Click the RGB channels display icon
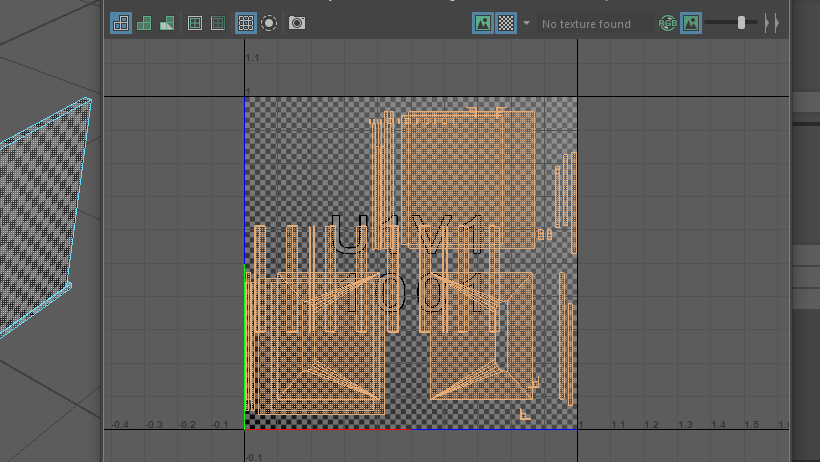820x462 pixels. click(667, 22)
